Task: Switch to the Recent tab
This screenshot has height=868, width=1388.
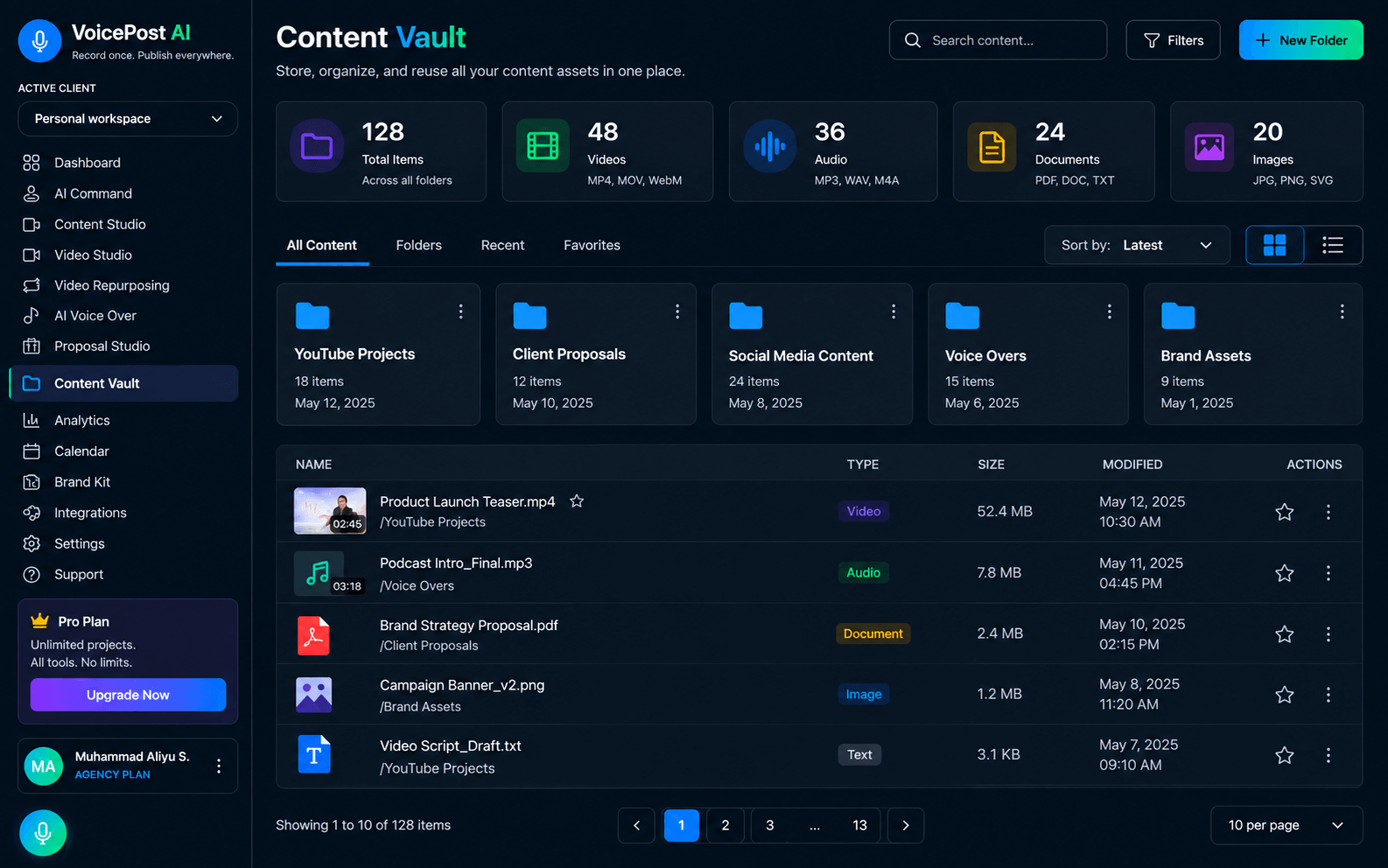Action: point(503,245)
